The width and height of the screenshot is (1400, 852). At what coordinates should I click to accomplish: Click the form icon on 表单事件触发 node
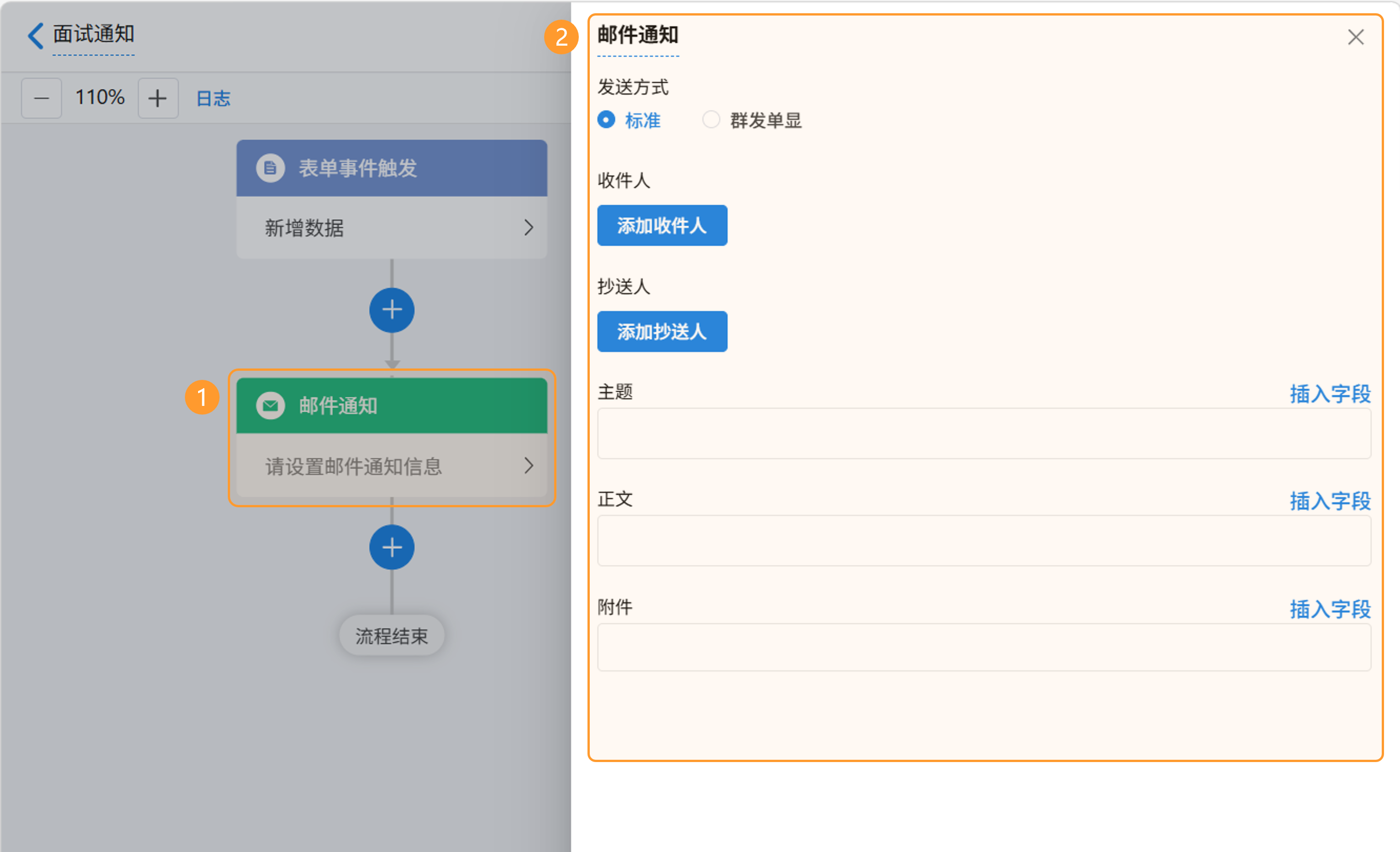coord(270,168)
